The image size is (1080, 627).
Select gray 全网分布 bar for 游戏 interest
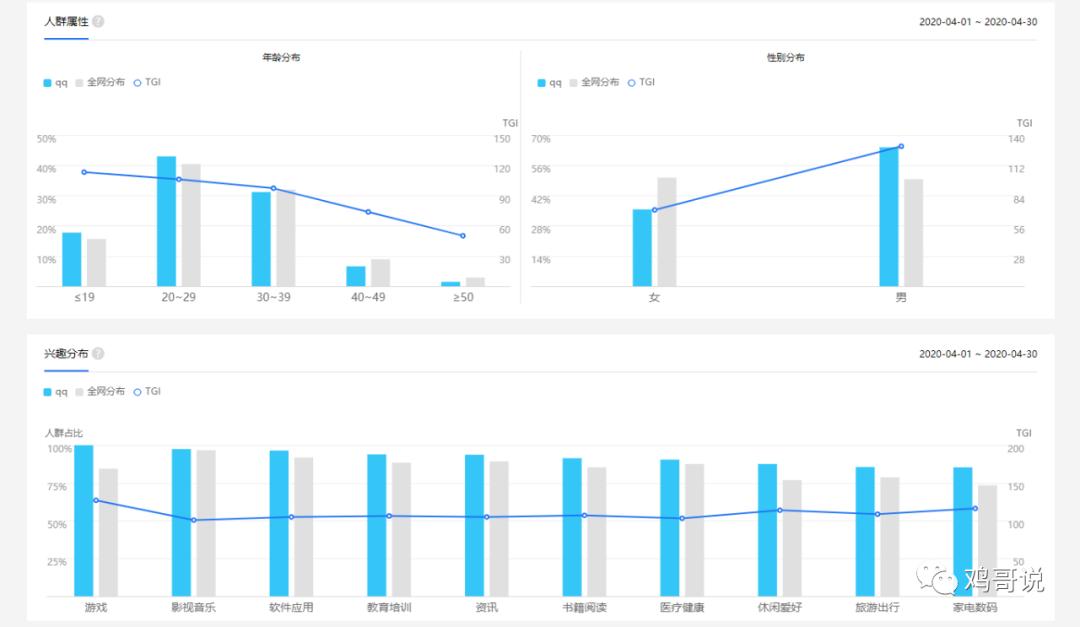[x=109, y=533]
